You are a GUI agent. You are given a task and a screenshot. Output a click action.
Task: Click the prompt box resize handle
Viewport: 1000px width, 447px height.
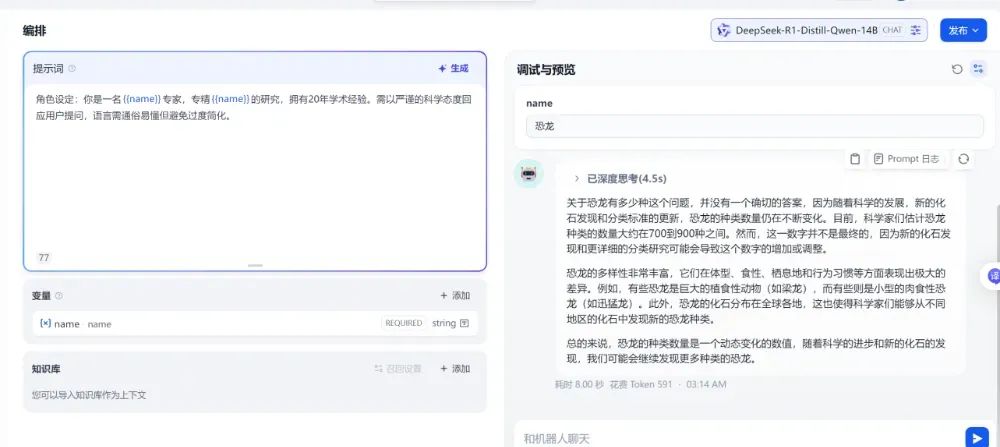tap(255, 265)
